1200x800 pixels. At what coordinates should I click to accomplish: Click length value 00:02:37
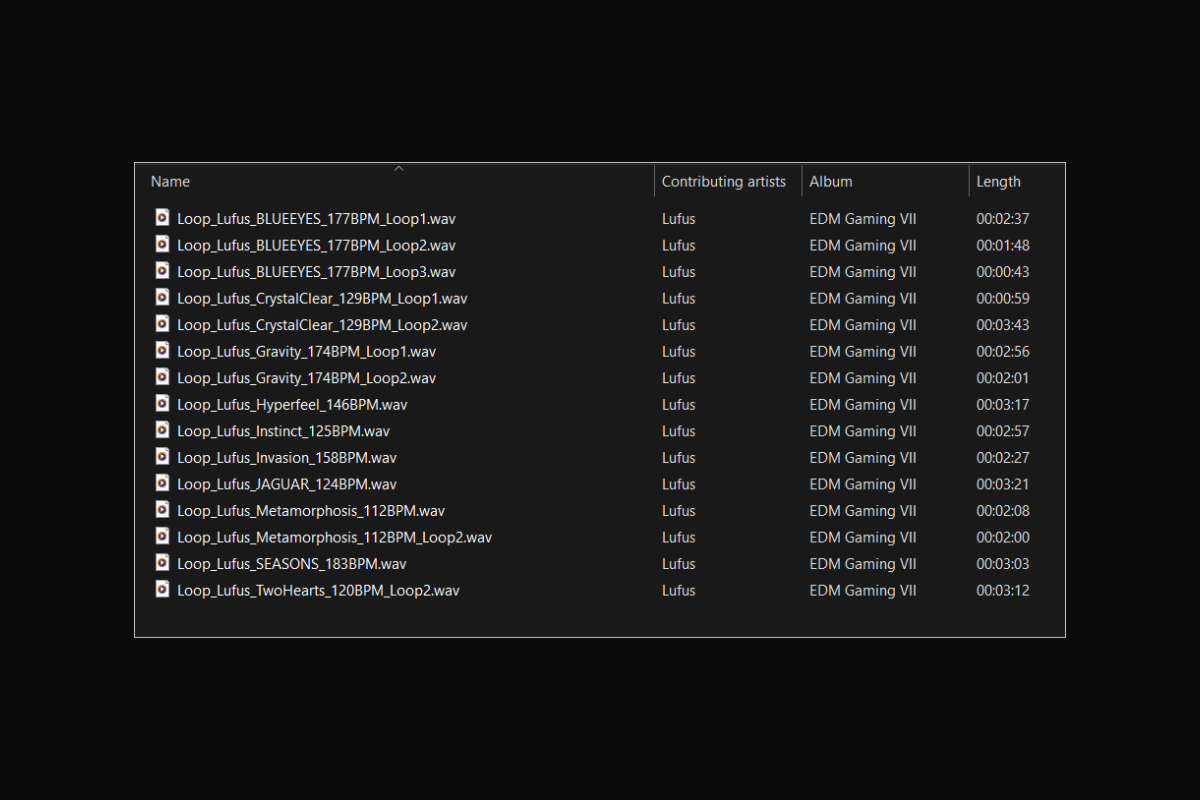click(1003, 219)
